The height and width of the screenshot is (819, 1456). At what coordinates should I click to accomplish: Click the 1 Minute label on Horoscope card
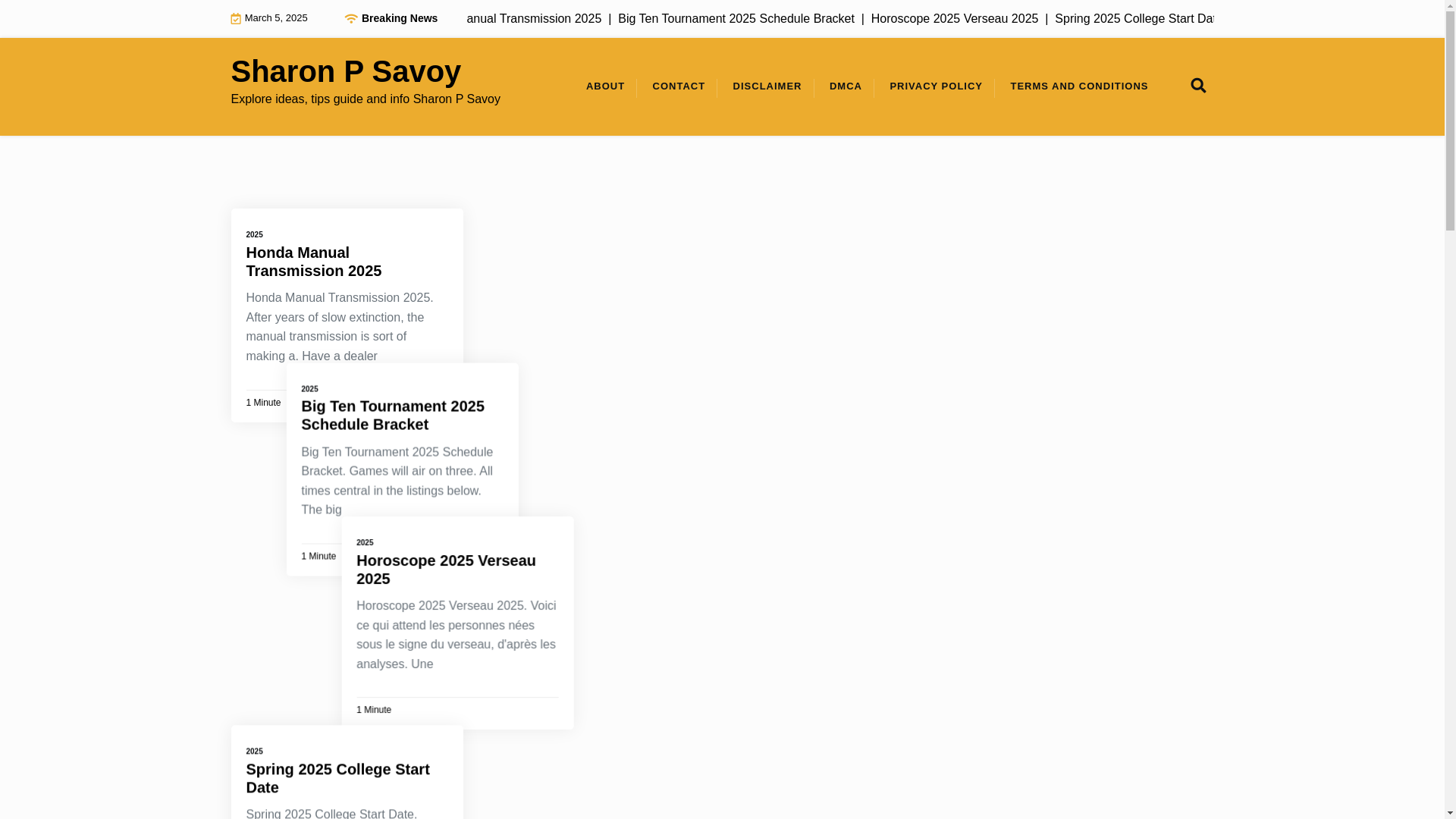coord(374,711)
